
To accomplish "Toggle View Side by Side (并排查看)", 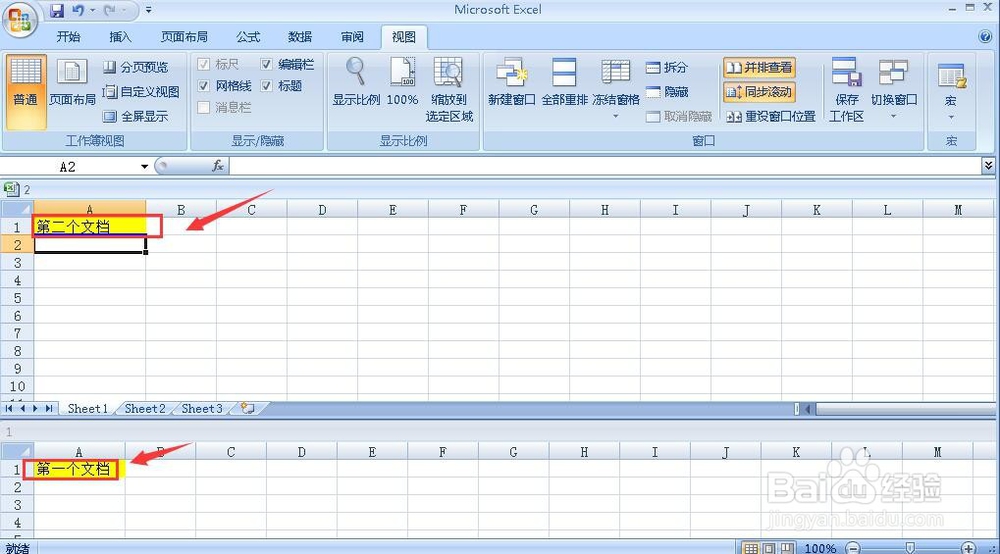I will [760, 67].
